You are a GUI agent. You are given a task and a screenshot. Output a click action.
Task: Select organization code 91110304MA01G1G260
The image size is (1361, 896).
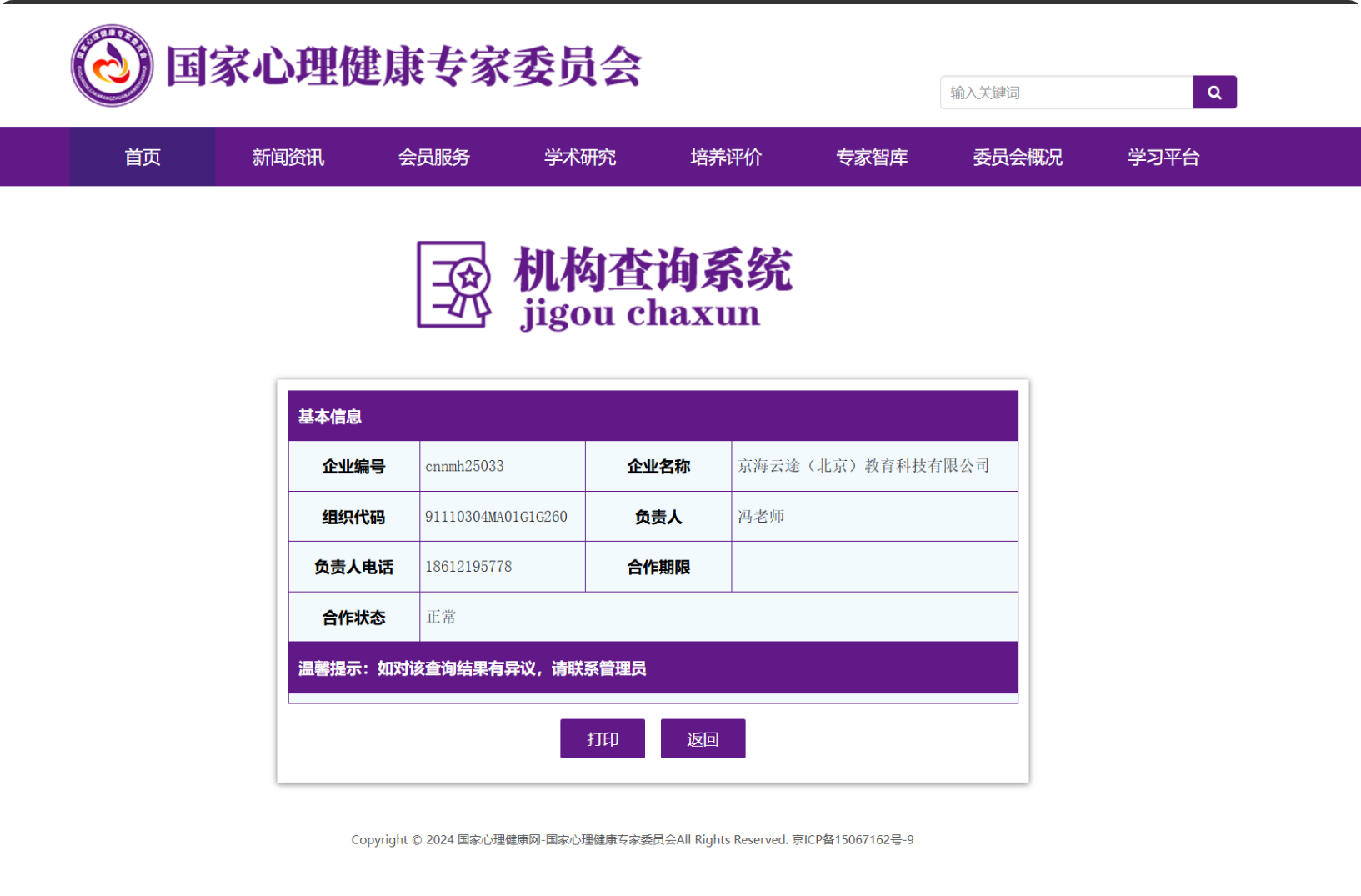click(x=496, y=517)
